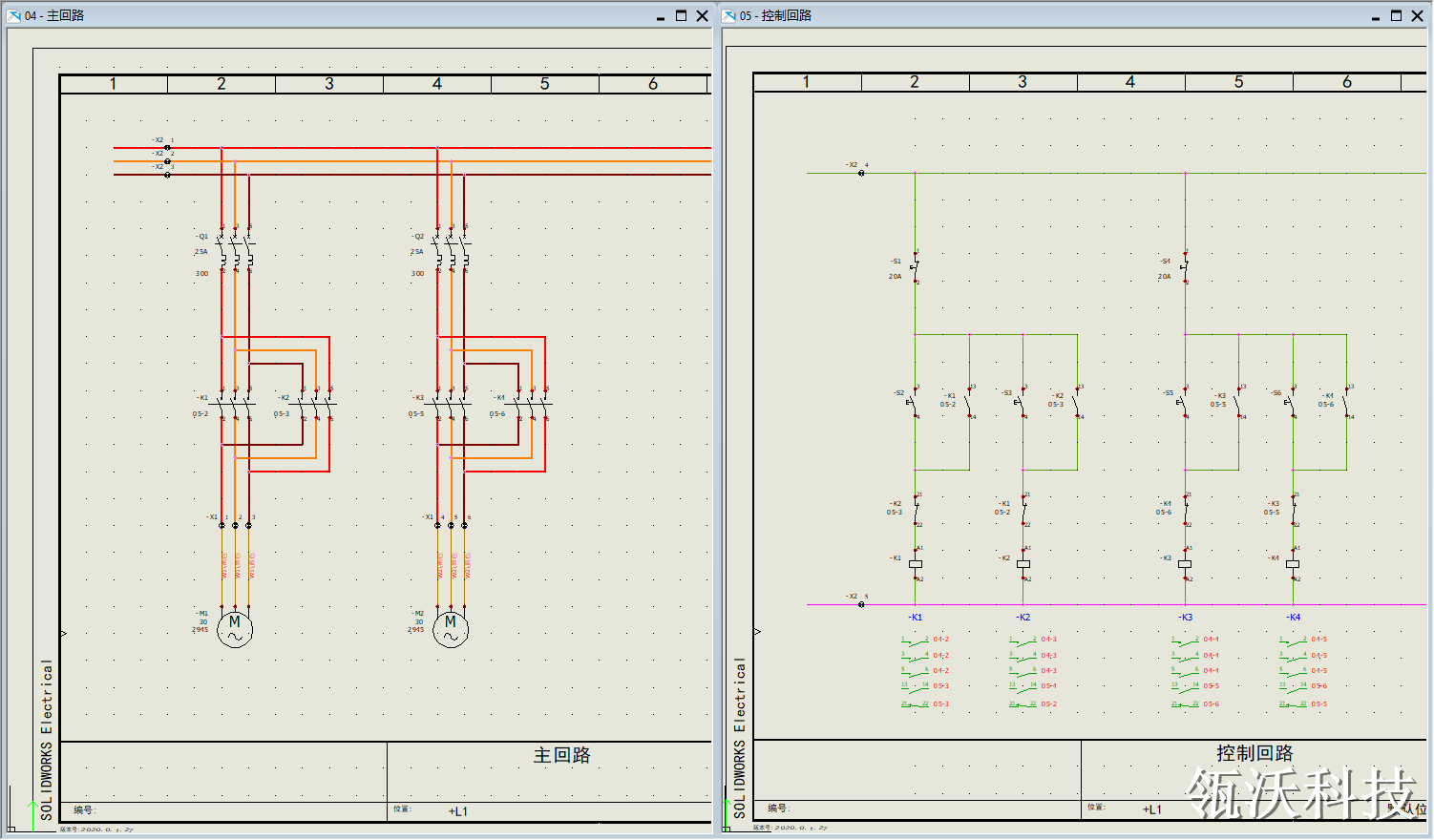This screenshot has height=840, width=1434.
Task: Click the blue -K3 cross-reference label
Action: 1185,618
